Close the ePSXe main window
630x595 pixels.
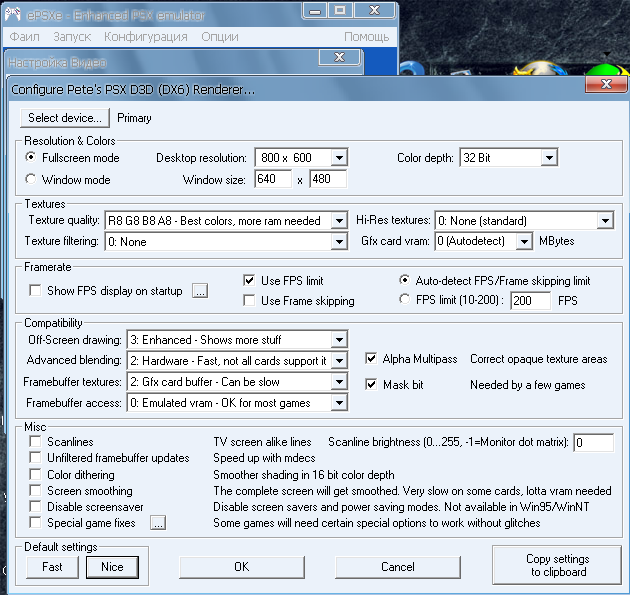pyautogui.click(x=374, y=10)
